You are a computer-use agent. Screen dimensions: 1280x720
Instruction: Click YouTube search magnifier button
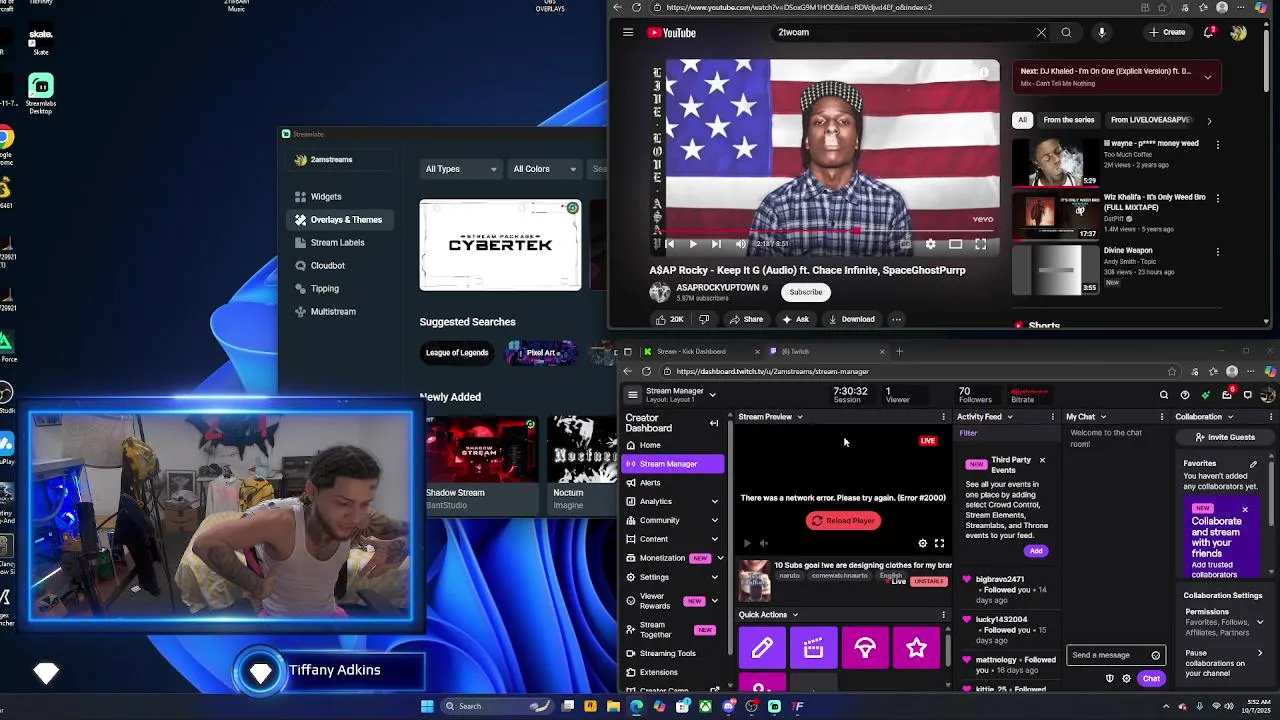click(x=1066, y=32)
